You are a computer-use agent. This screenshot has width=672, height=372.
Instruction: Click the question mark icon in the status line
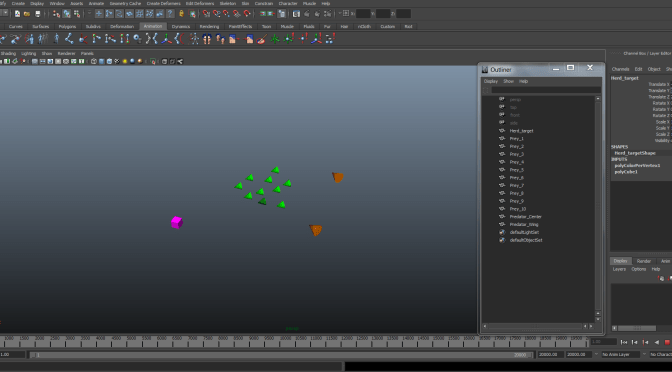point(170,14)
